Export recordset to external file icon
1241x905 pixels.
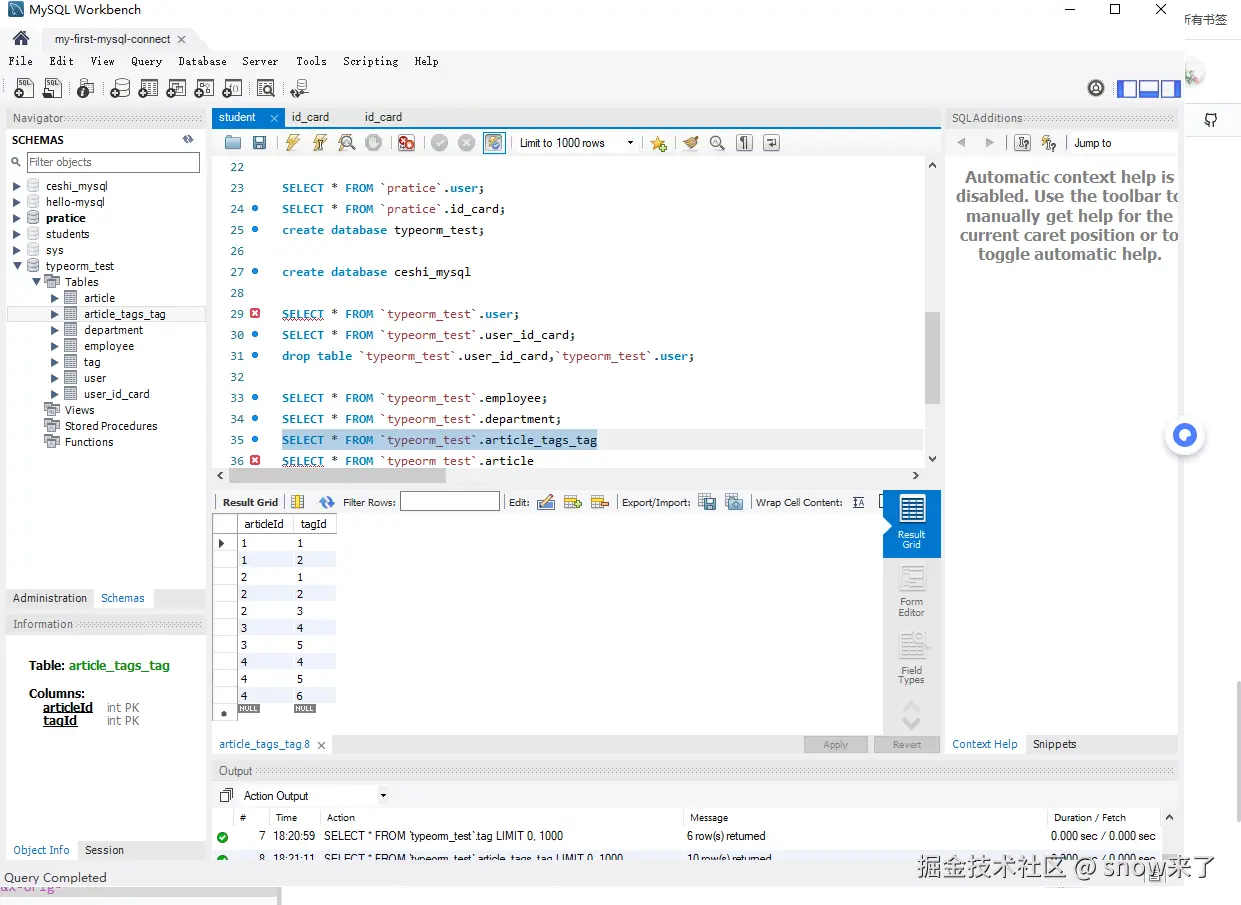click(707, 502)
